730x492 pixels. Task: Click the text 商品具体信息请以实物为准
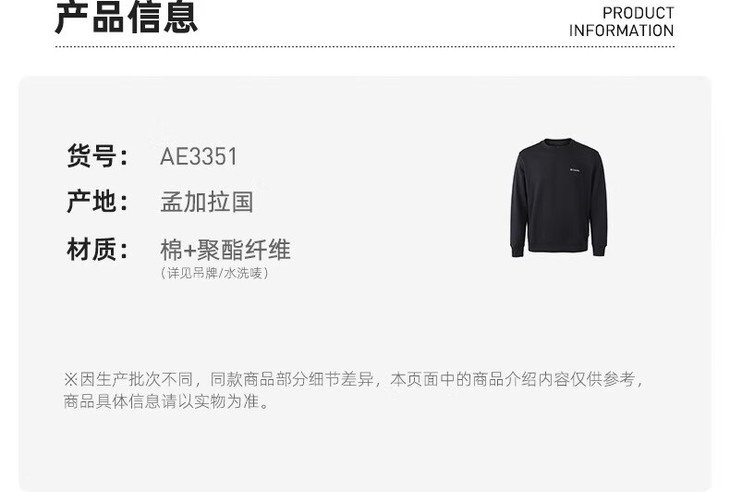pos(162,401)
